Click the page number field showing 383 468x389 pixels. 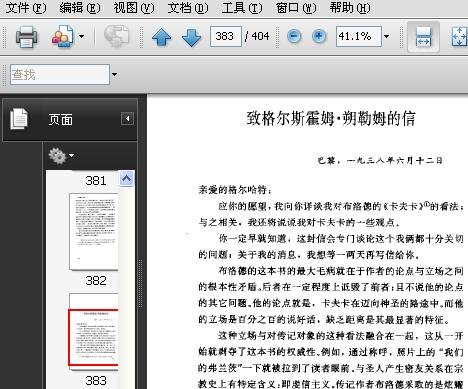tap(226, 36)
